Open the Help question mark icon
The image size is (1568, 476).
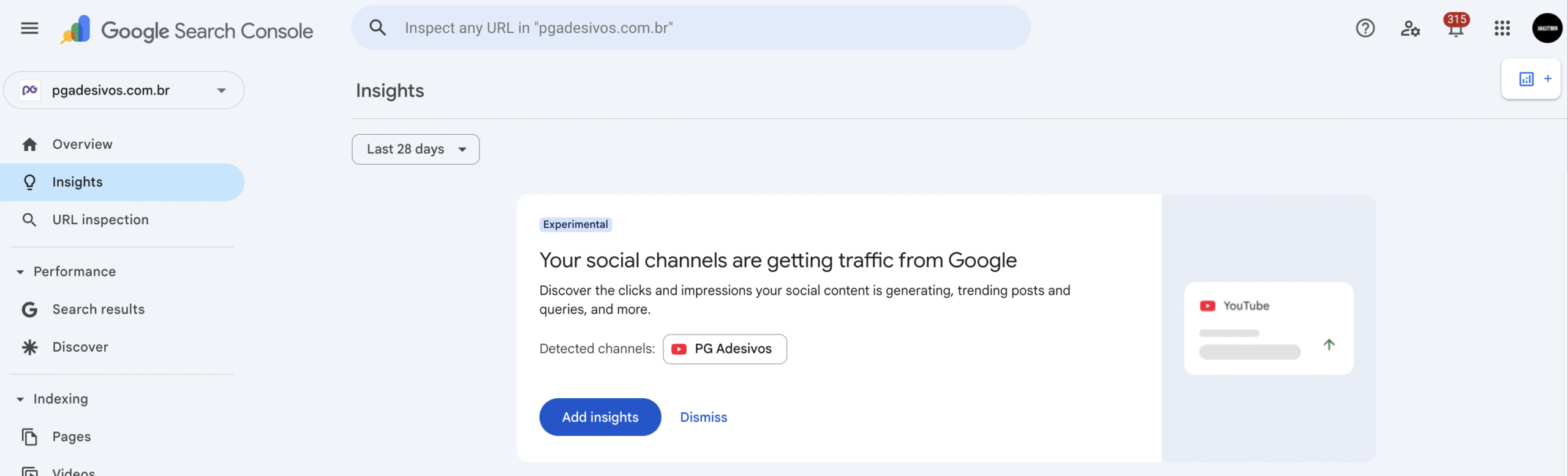1365,28
